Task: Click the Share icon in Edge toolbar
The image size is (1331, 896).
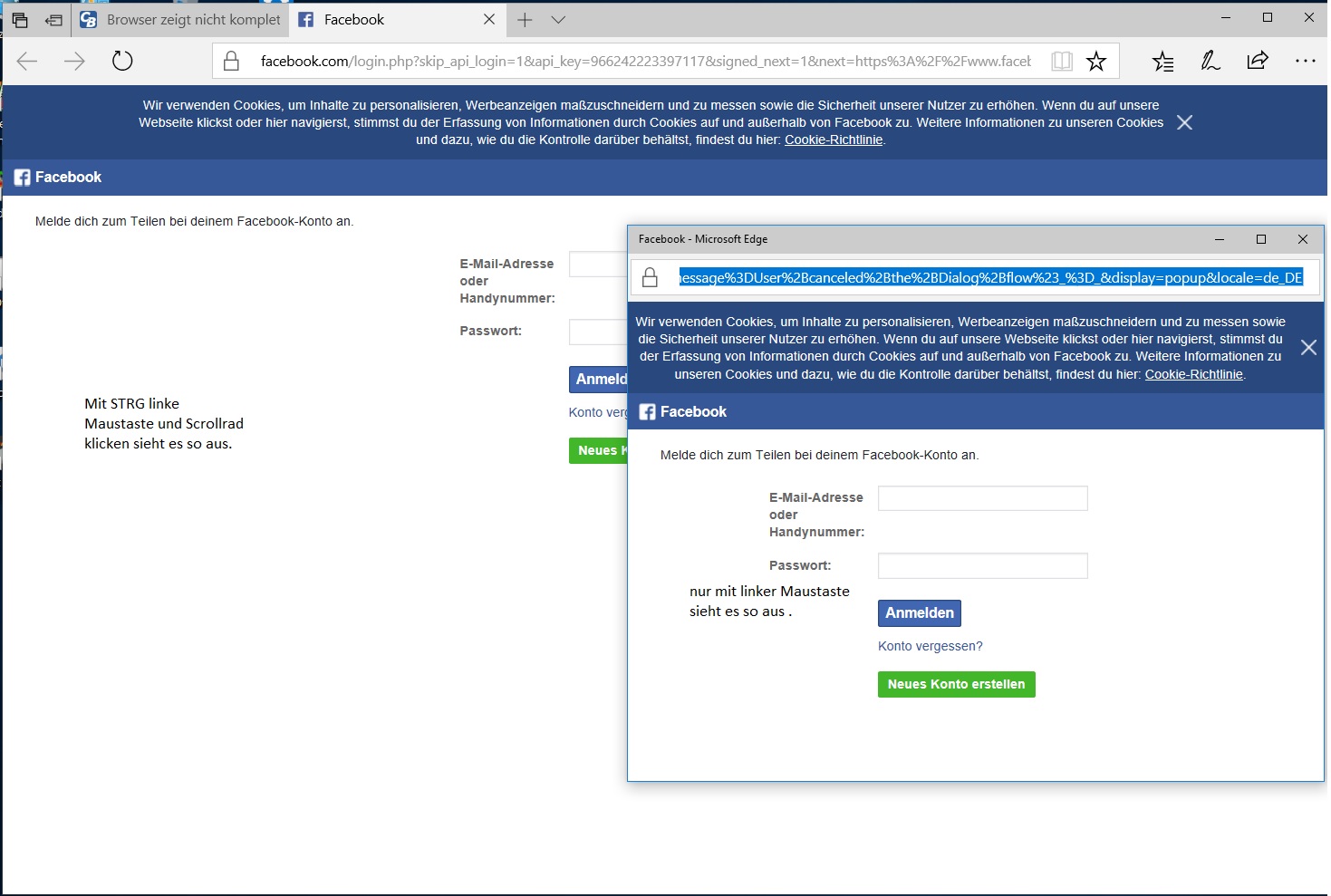Action: pos(1258,61)
